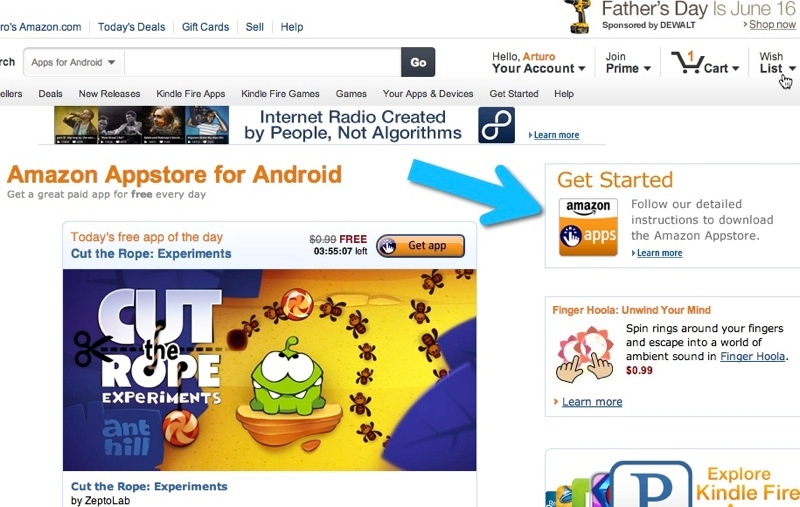800x507 pixels.
Task: Open the Kindle Fire Games tab
Action: click(x=280, y=94)
